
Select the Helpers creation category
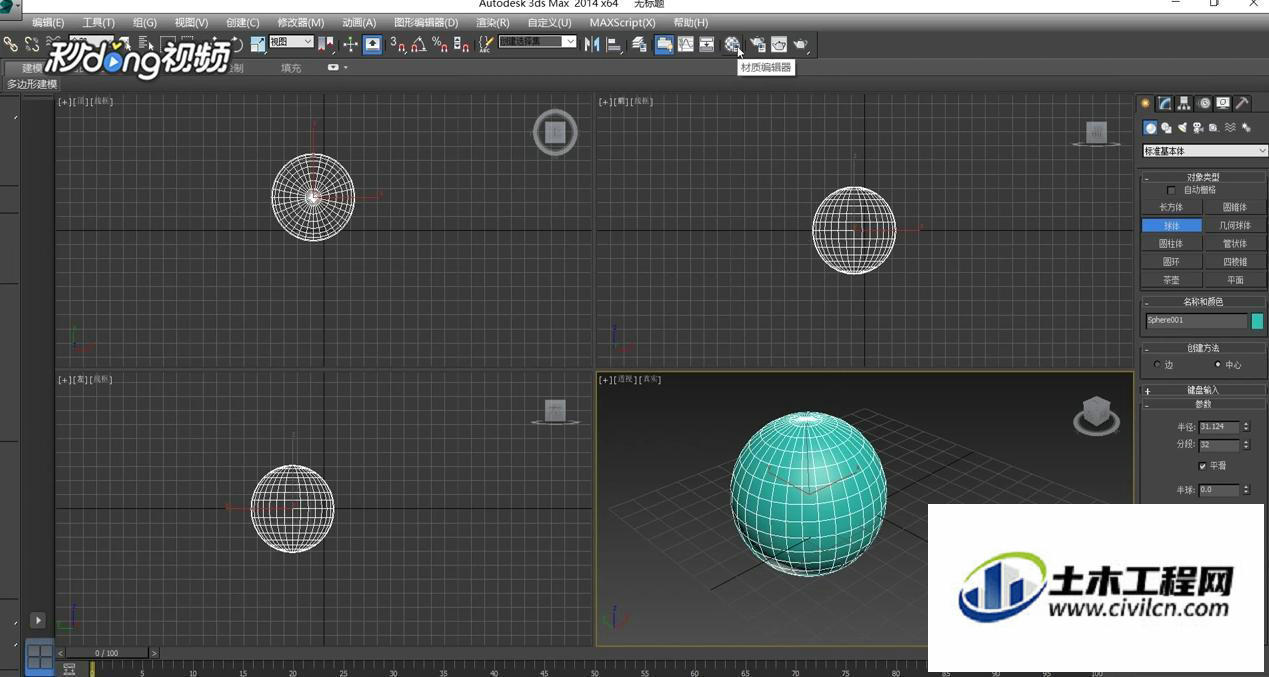(1213, 127)
